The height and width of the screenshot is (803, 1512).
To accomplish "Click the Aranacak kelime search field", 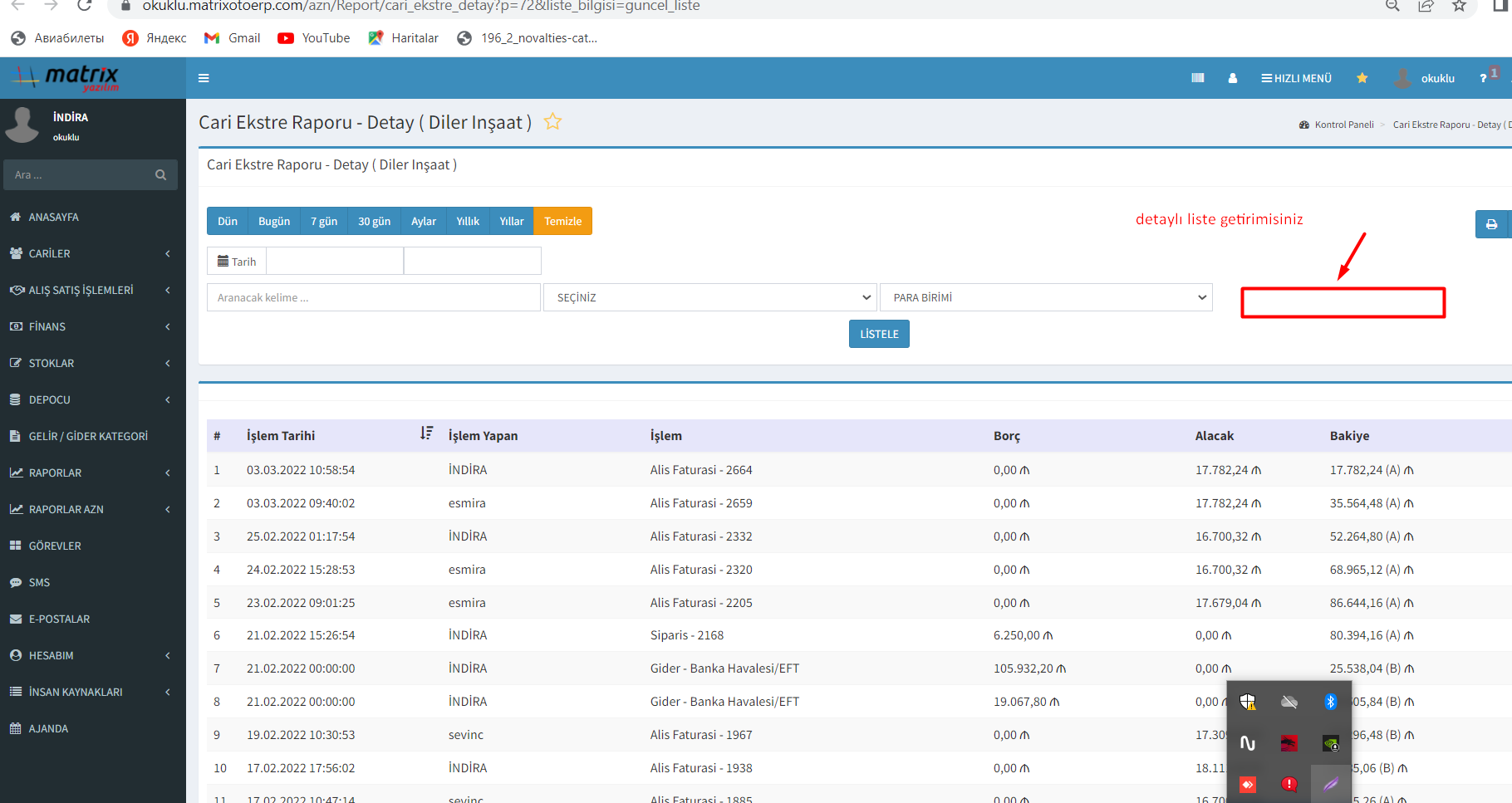I will pos(373,297).
